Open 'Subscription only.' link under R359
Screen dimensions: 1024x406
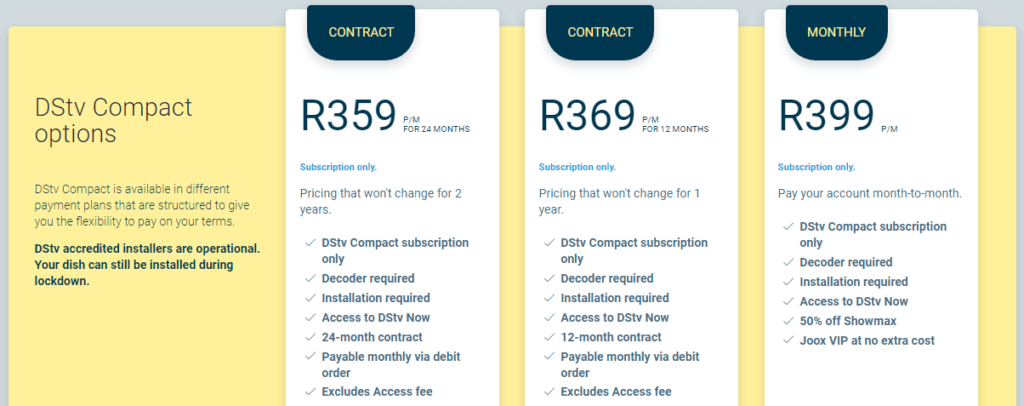338,167
